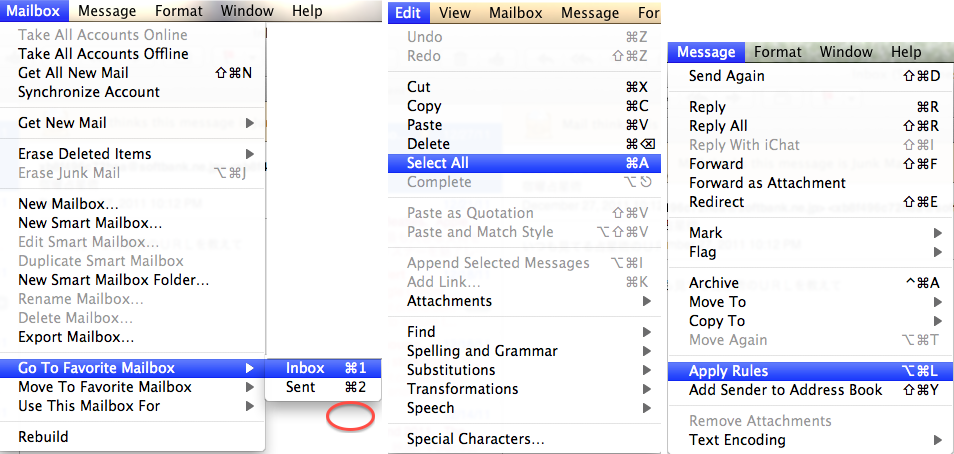This screenshot has width=954, height=454.
Task: Click Synchronize Account in the Mailbox menu
Action: 133,92
